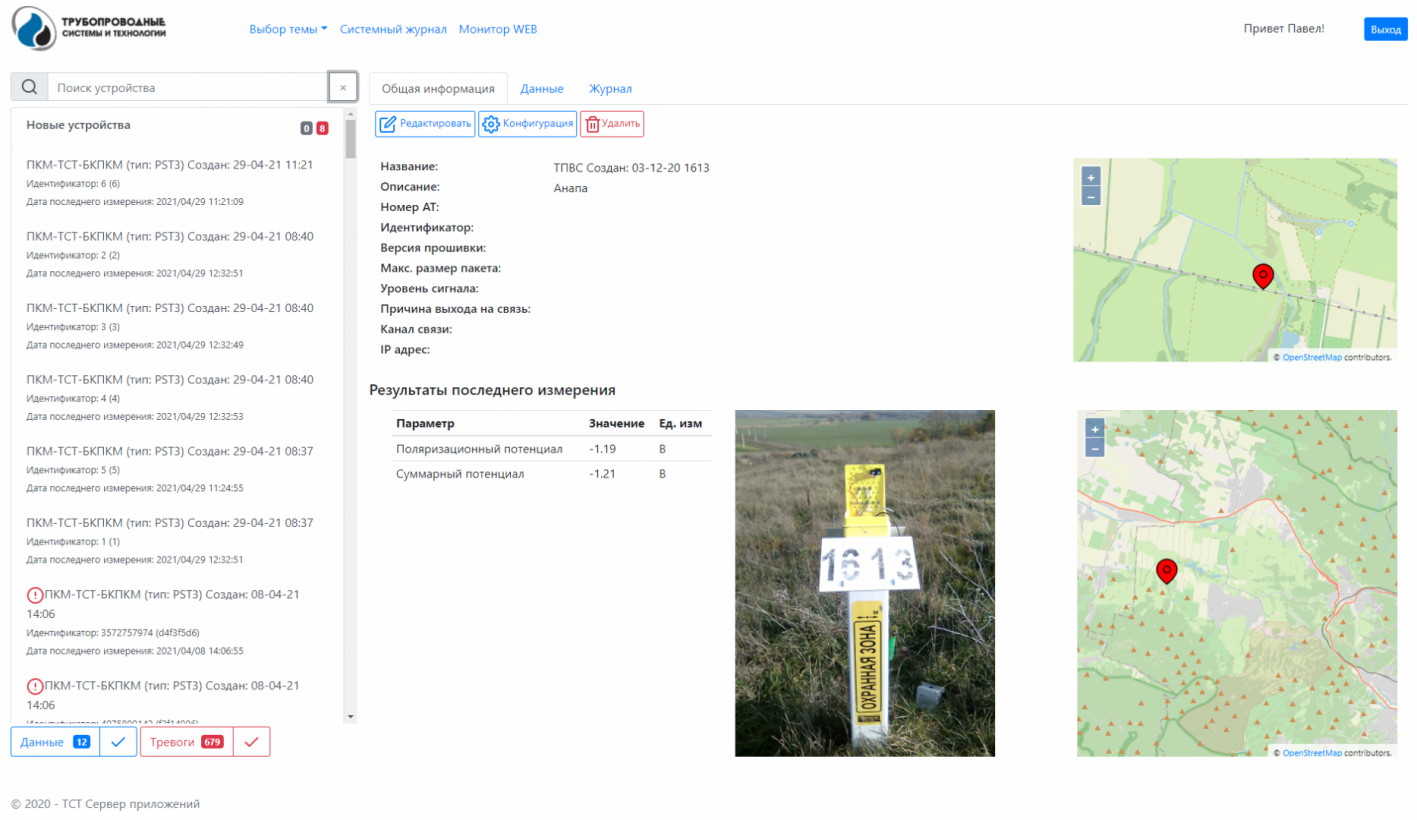Open Системный журнал from the navbar

[x=393, y=29]
